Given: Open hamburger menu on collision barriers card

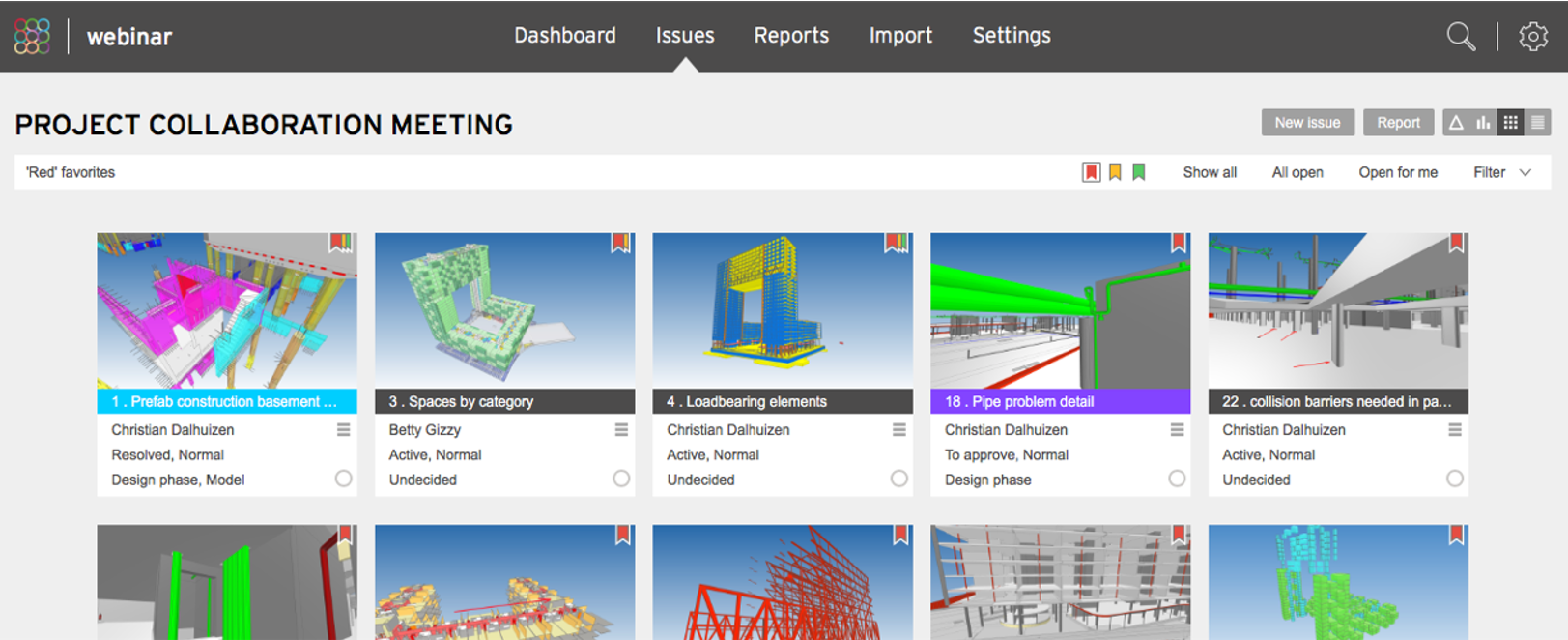Looking at the screenshot, I should tap(1454, 429).
